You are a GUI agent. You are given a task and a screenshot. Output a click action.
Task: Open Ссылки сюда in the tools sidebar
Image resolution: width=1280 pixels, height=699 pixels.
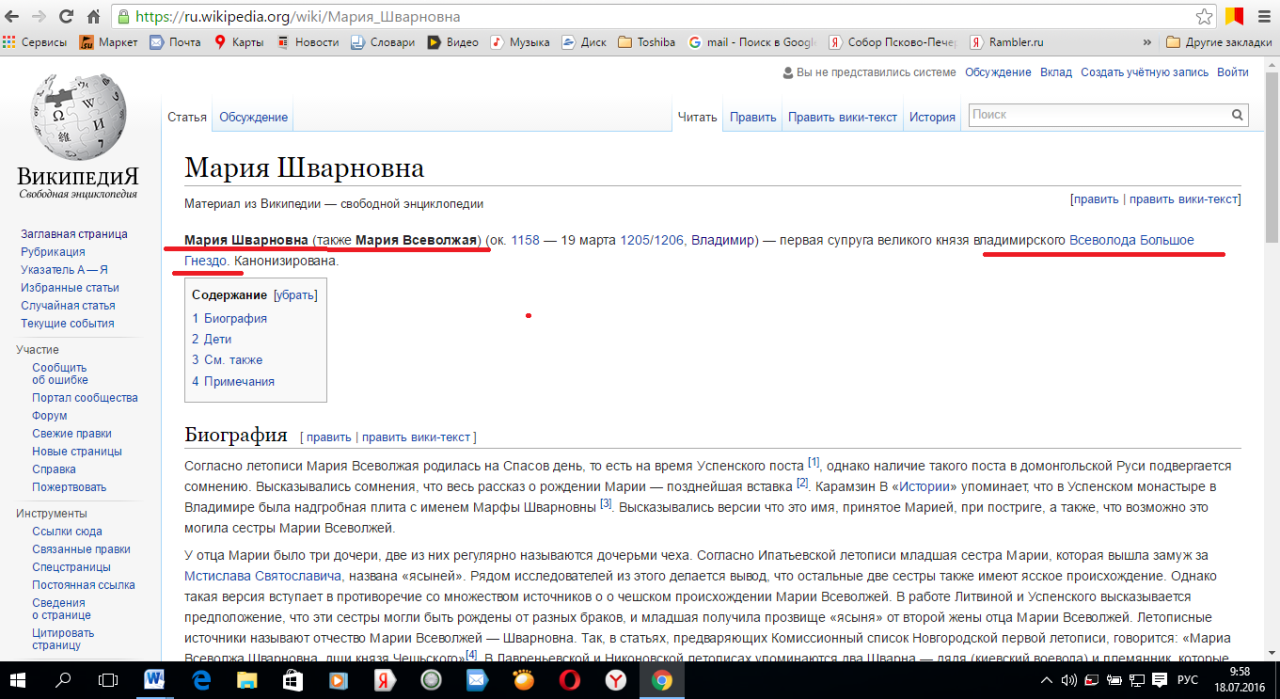click(67, 532)
